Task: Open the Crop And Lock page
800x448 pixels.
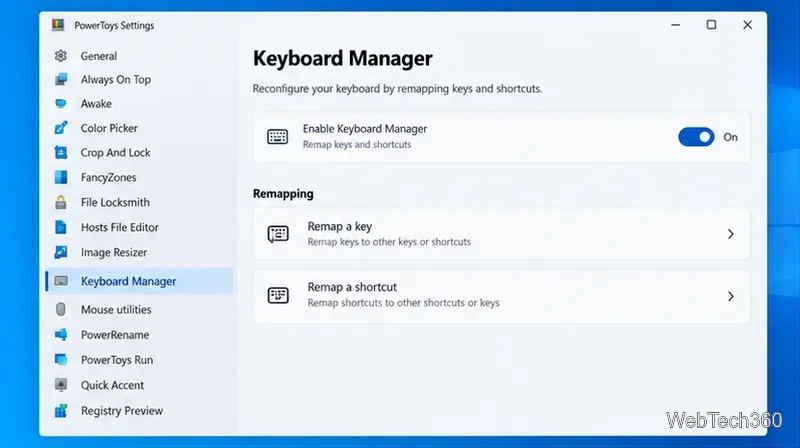Action: click(x=115, y=153)
